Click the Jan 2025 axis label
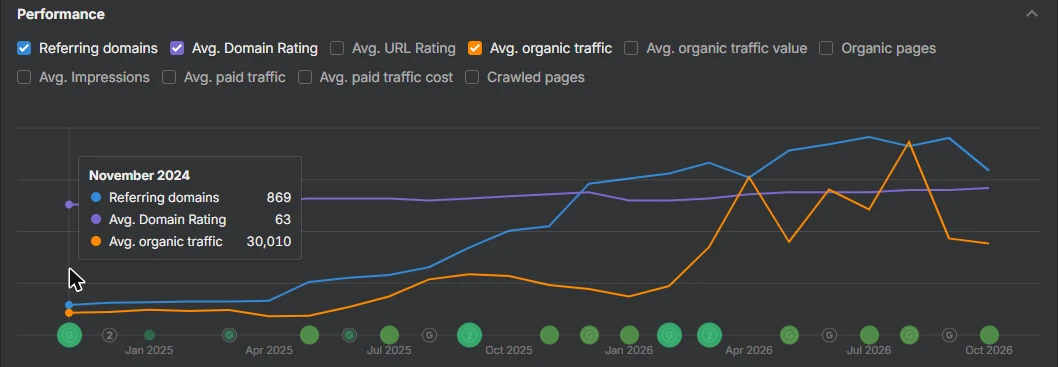 click(x=149, y=351)
